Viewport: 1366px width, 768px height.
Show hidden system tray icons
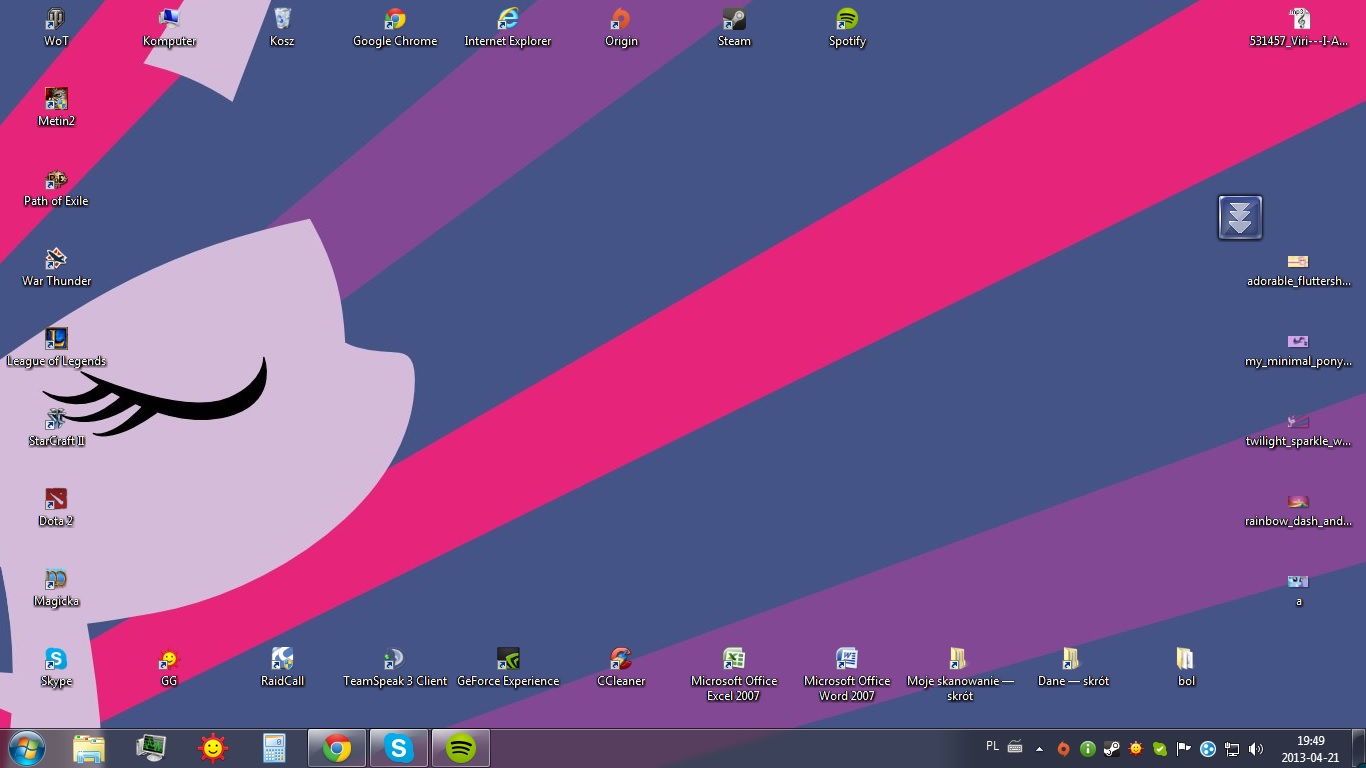point(1039,748)
